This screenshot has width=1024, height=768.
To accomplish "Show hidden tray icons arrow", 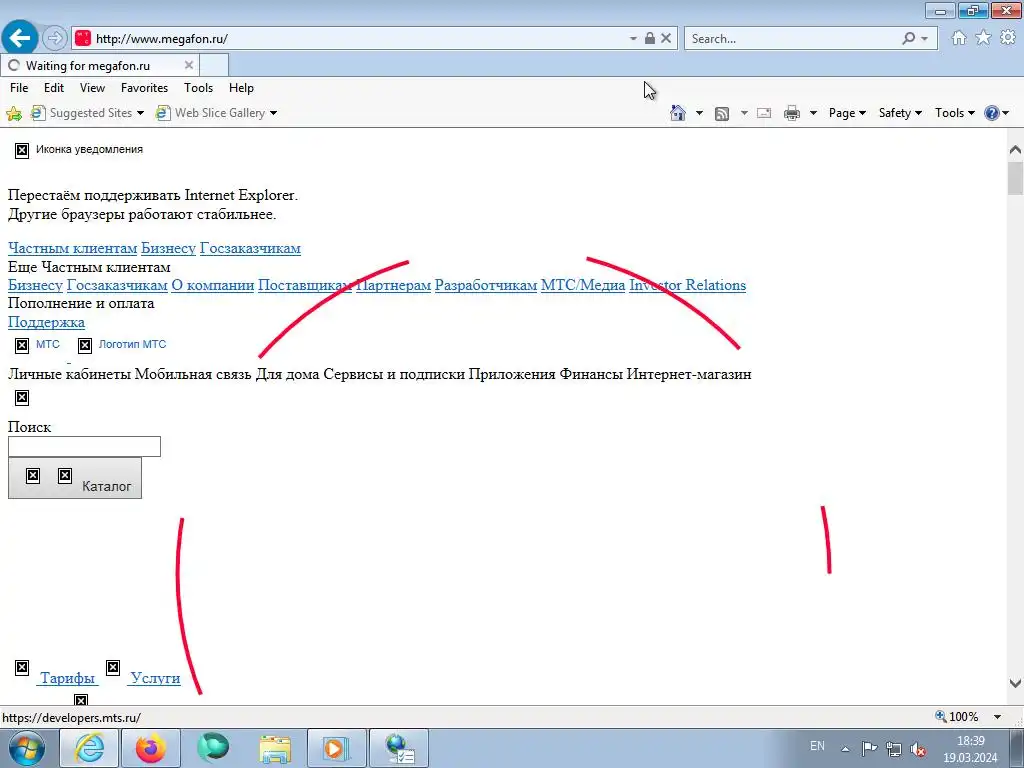I will (x=845, y=749).
